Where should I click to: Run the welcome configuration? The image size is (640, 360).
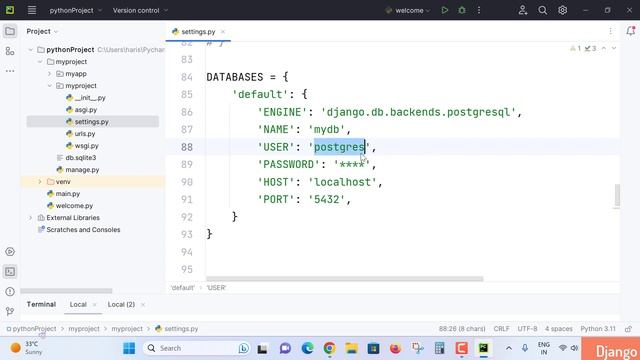(444, 10)
